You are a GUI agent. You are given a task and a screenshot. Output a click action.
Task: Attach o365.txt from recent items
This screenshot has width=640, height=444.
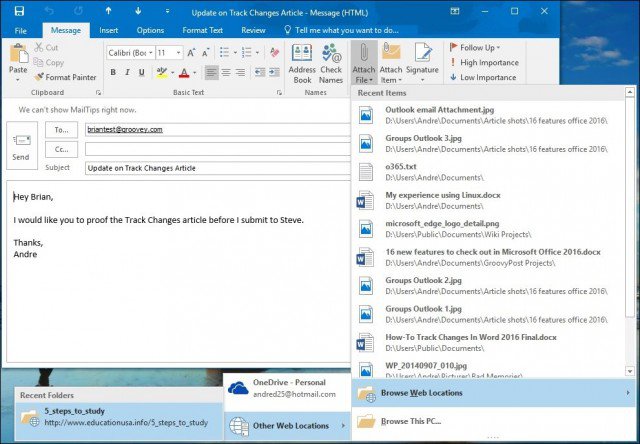[x=488, y=172]
